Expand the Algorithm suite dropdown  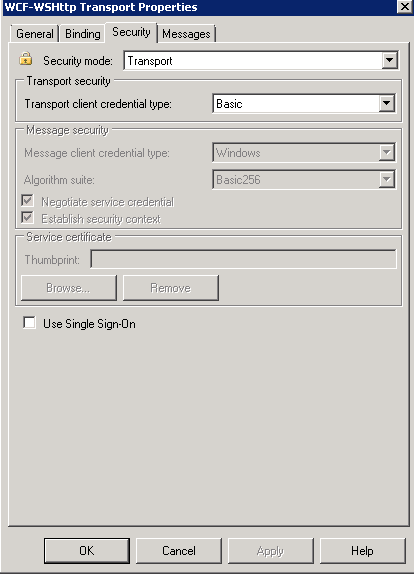coord(386,180)
